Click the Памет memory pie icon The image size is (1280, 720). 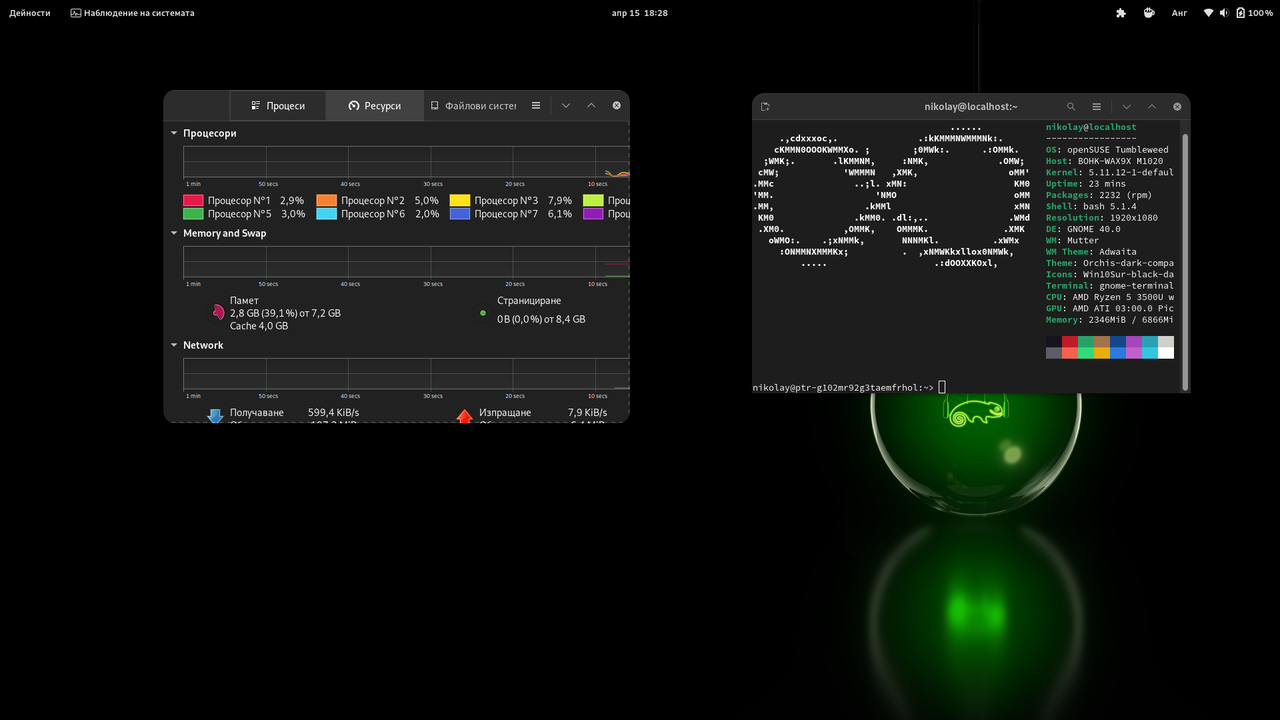217,313
